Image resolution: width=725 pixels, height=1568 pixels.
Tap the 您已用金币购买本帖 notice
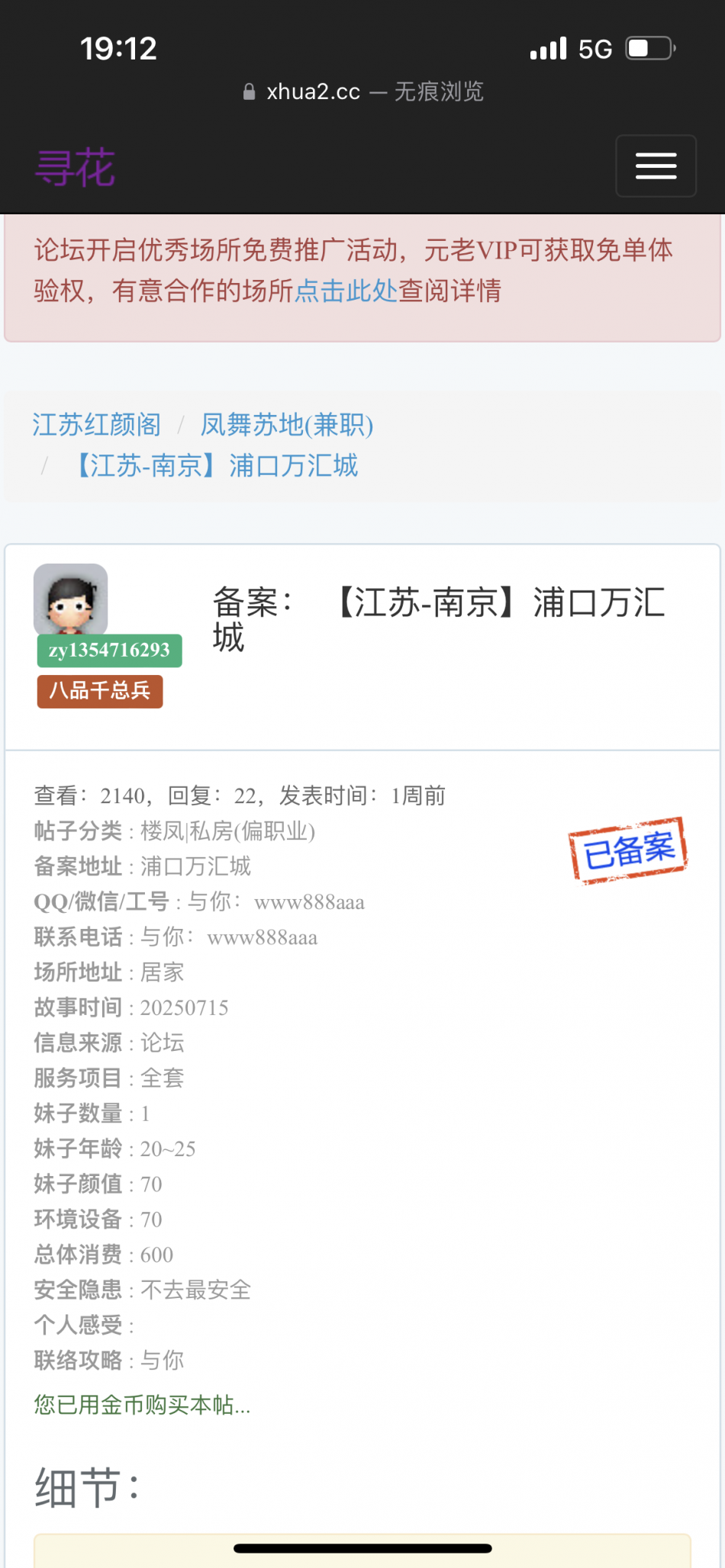(142, 1405)
